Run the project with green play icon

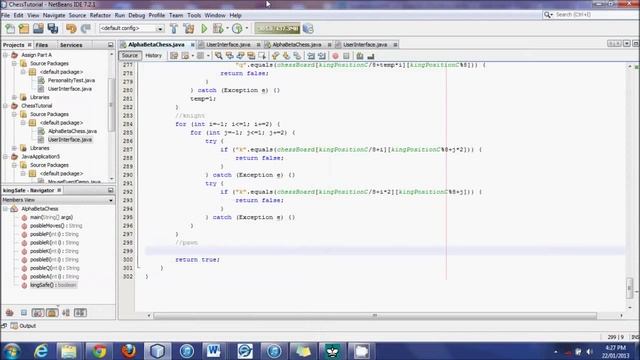click(x=204, y=29)
